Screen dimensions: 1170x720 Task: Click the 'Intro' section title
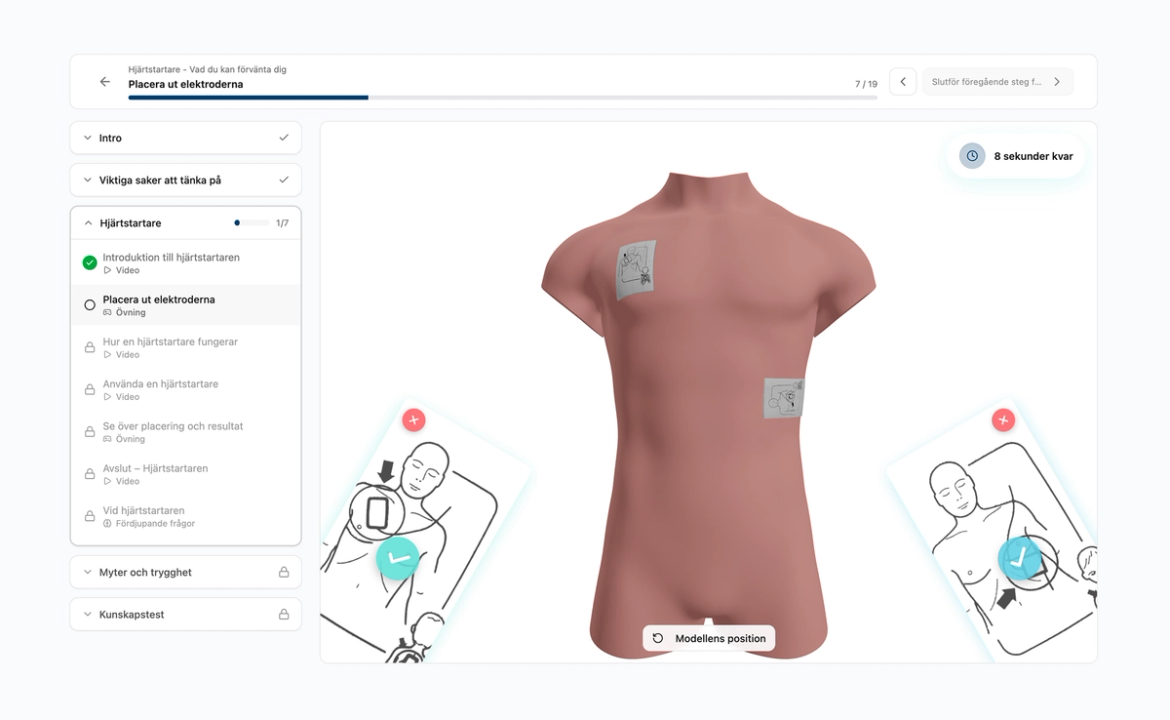point(110,138)
